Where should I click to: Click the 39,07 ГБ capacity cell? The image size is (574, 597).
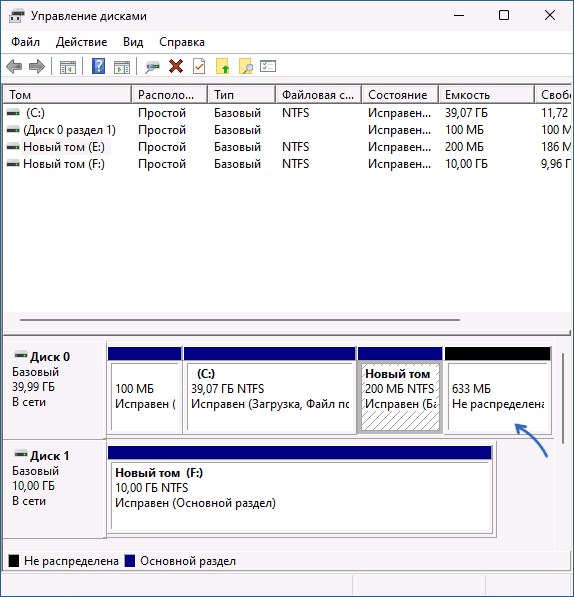pos(466,113)
